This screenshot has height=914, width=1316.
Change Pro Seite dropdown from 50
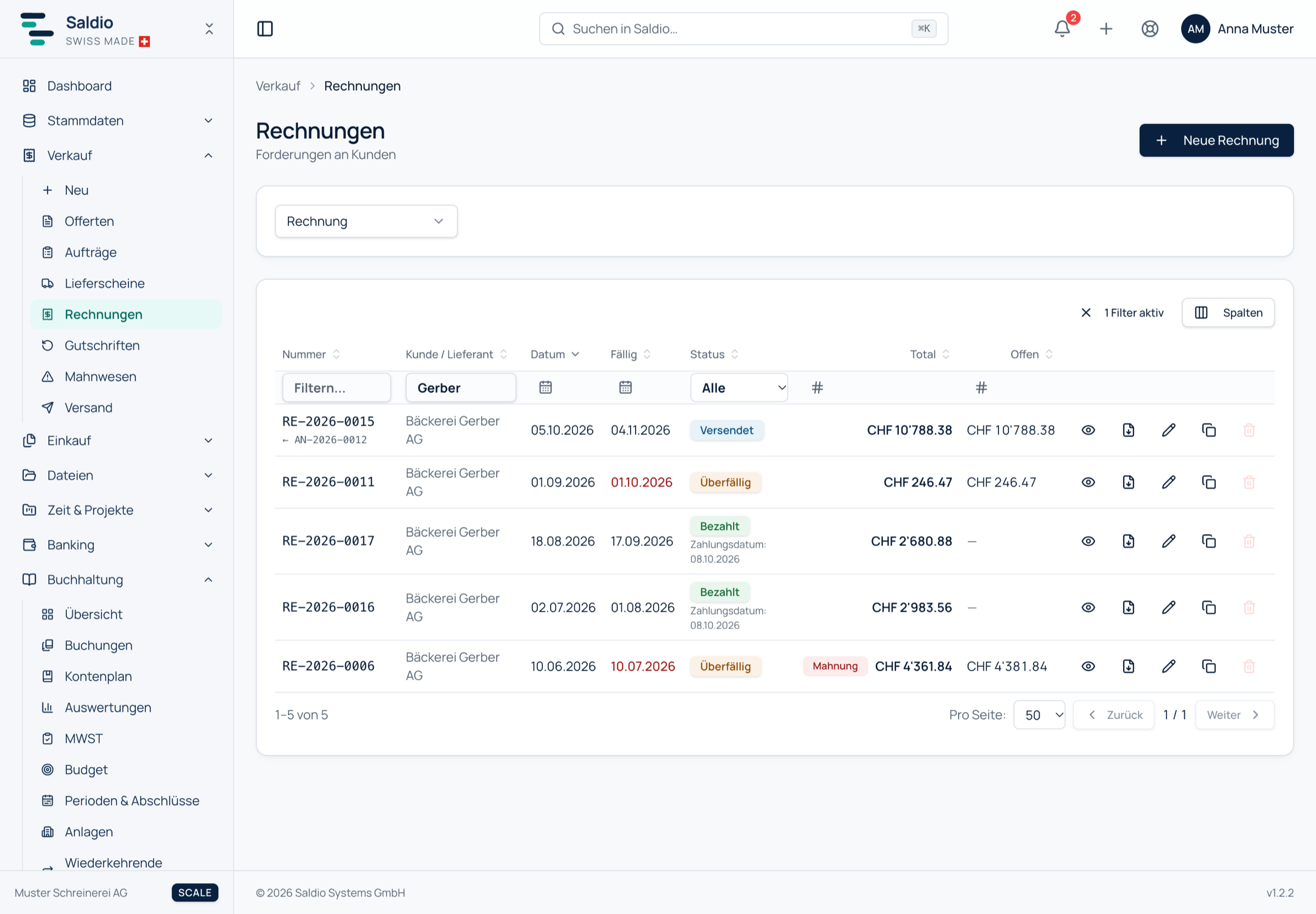point(1039,715)
